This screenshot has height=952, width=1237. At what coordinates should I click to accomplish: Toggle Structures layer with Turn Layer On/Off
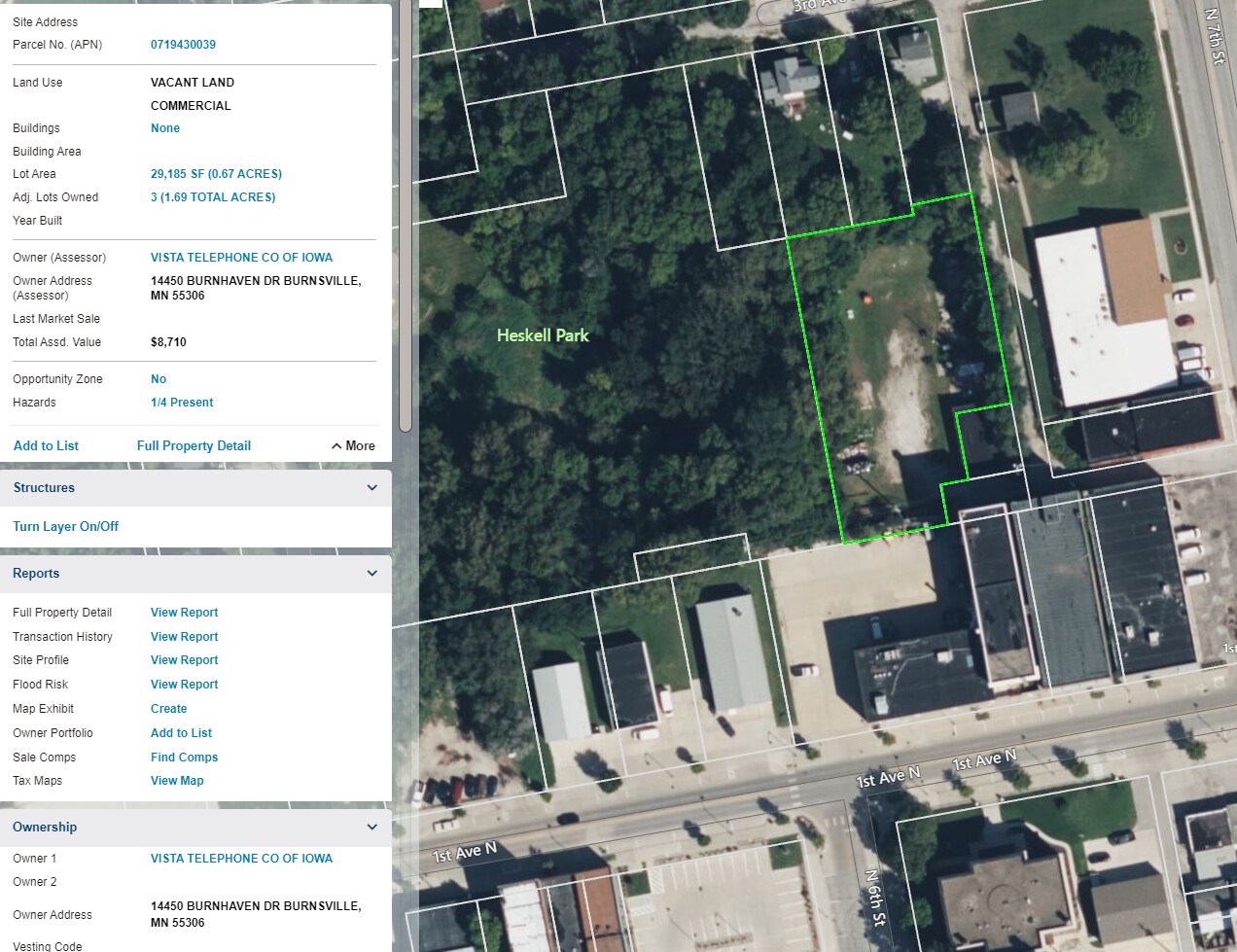pos(65,527)
